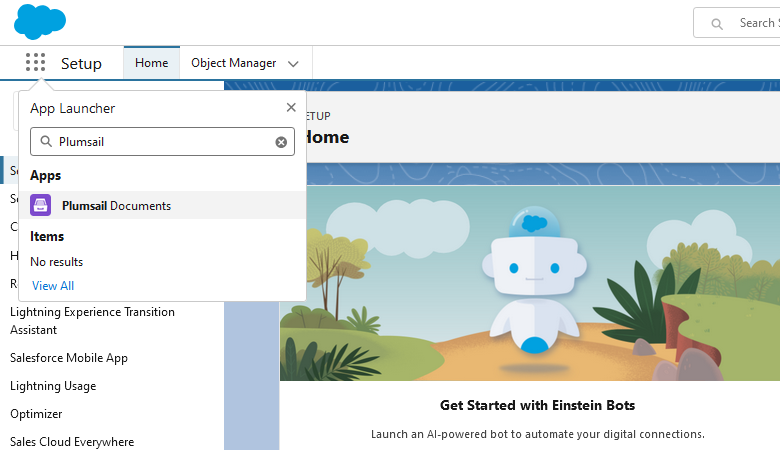This screenshot has width=780, height=450.
Task: Open the App Launcher grid icon
Action: [x=35, y=63]
